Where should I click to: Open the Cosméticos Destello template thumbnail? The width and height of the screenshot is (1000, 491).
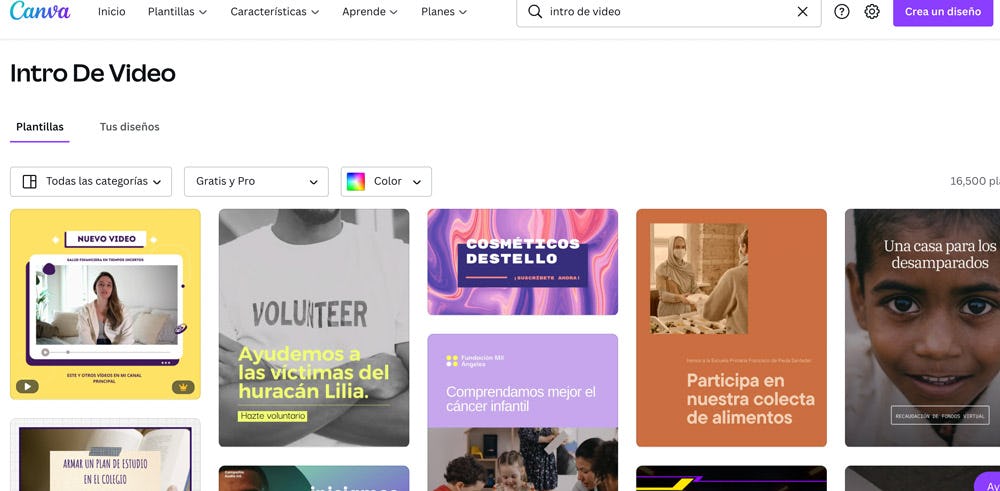click(x=522, y=262)
